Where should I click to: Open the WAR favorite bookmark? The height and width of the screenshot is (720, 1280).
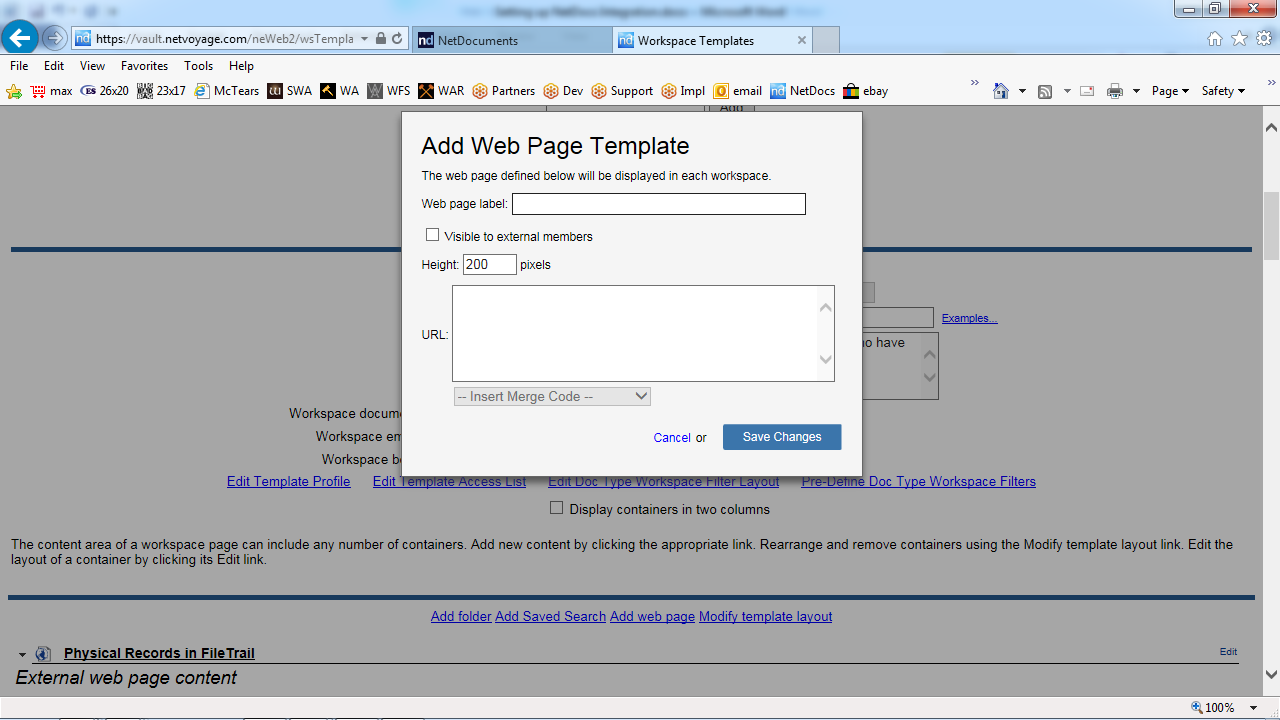coord(441,91)
